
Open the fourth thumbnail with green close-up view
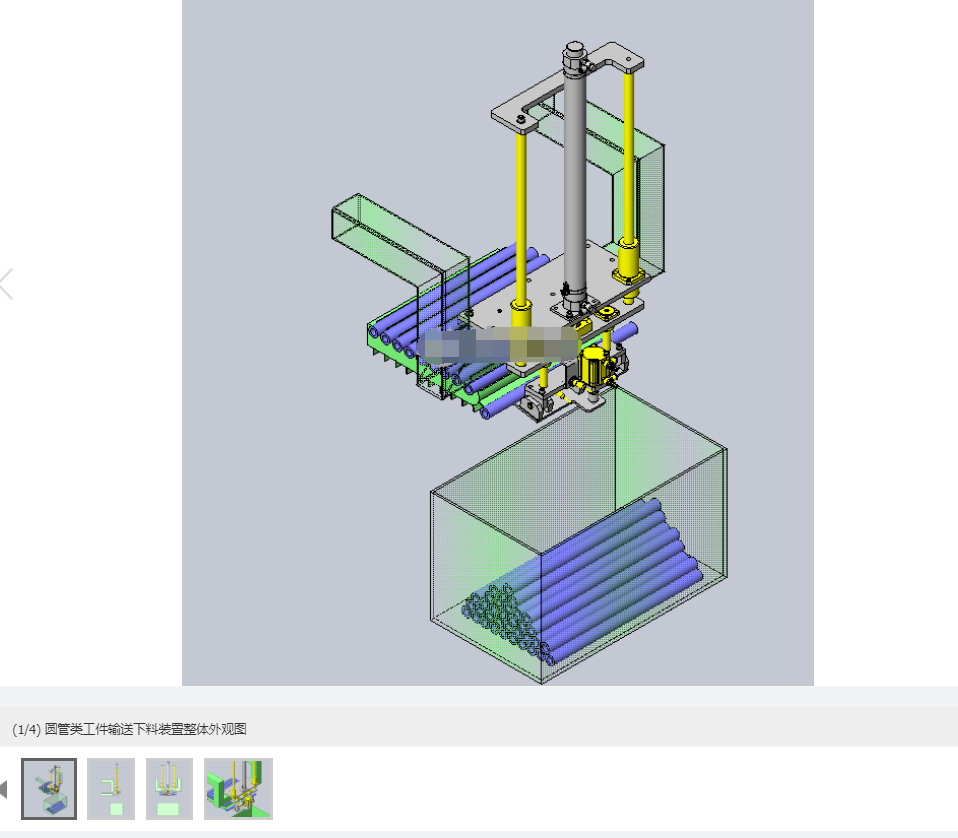point(238,789)
